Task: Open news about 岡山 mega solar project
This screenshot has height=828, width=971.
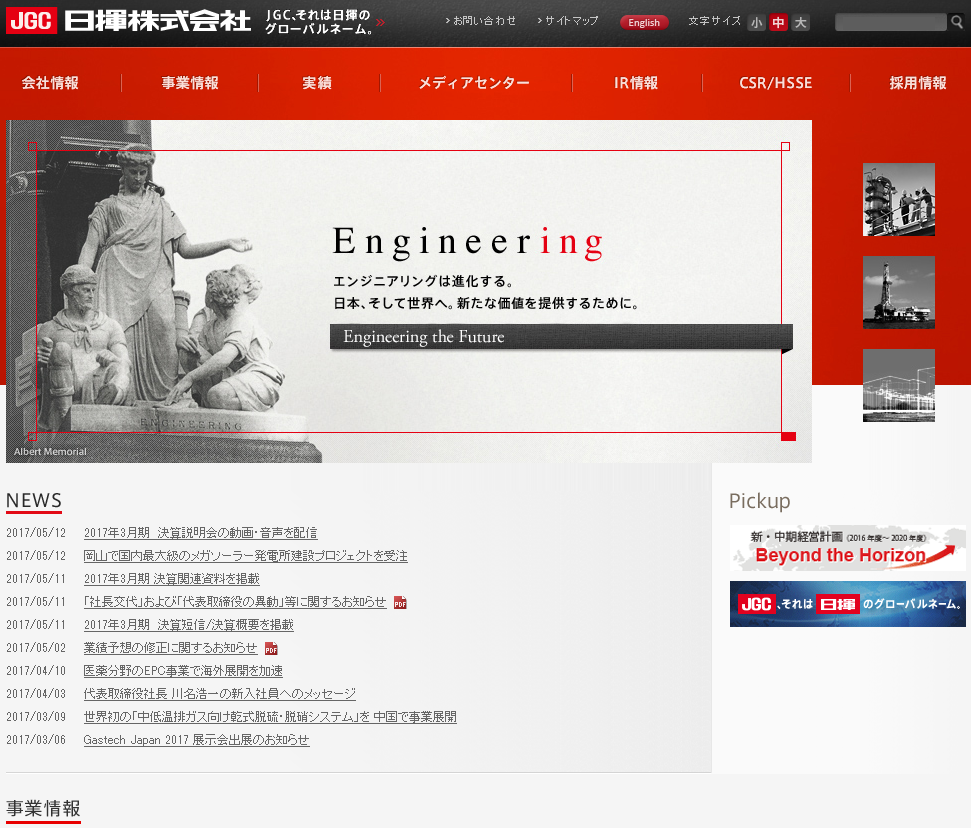Action: (x=246, y=556)
